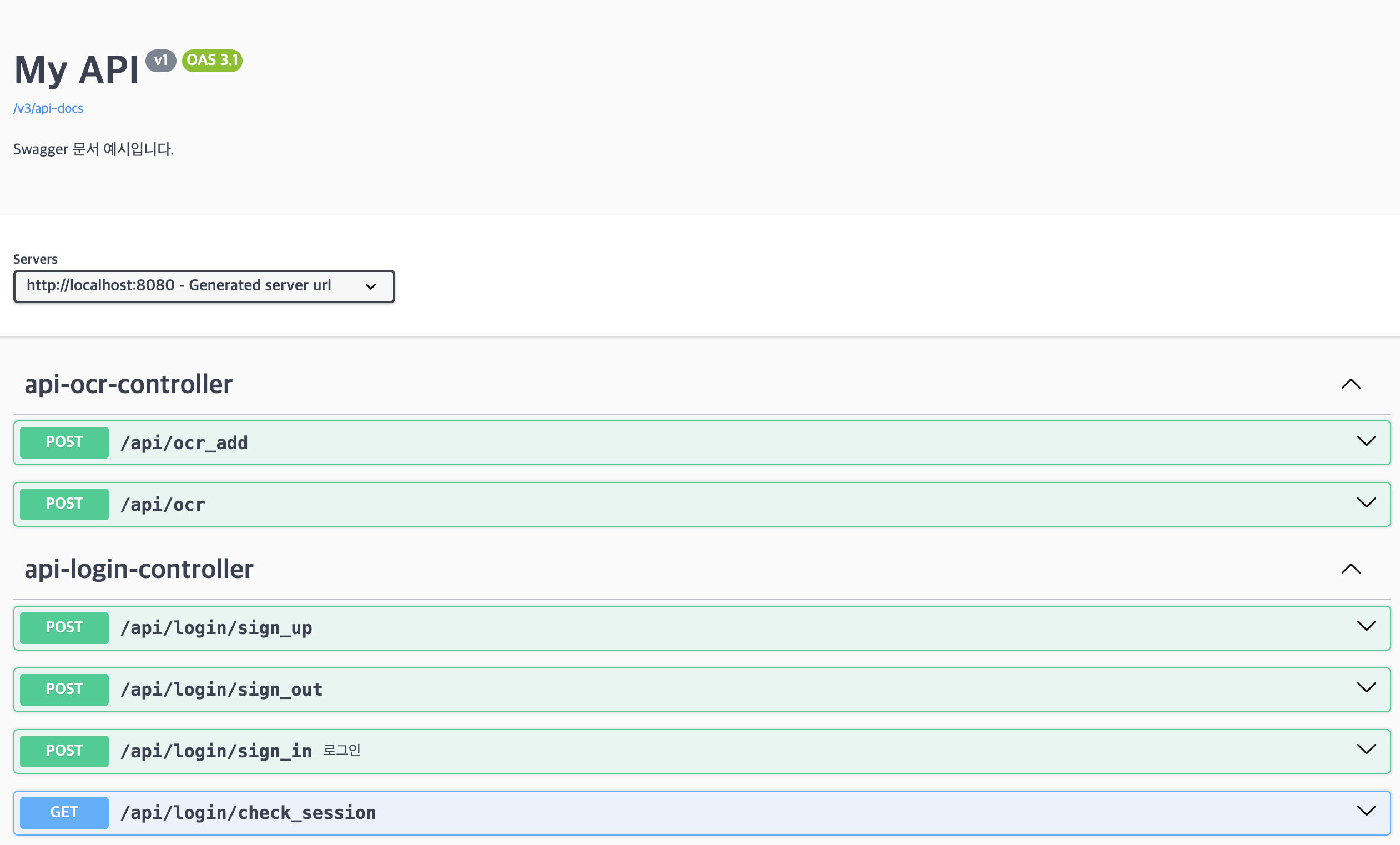
Task: Click the v1 version badge
Action: (x=161, y=60)
